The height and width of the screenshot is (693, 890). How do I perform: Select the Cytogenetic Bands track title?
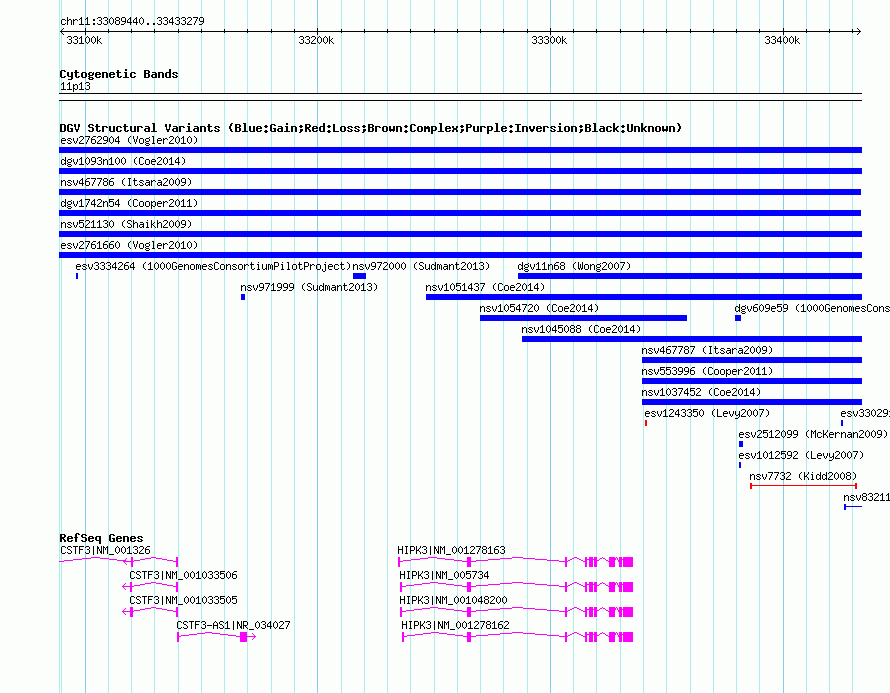coord(119,74)
